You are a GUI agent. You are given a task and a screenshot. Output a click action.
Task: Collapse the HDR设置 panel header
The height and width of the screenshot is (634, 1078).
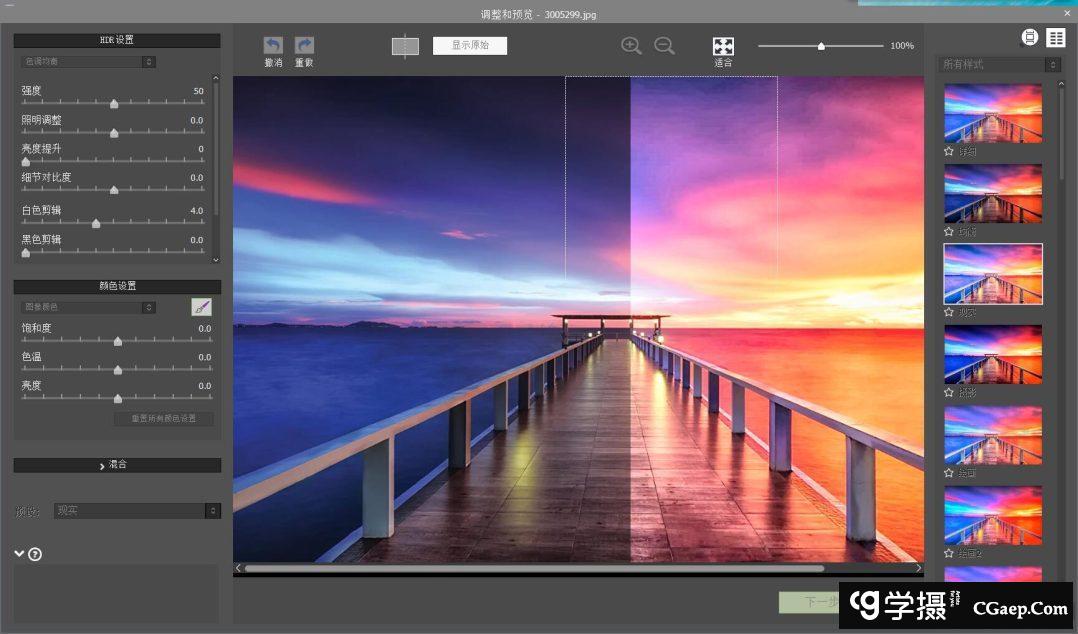point(117,40)
